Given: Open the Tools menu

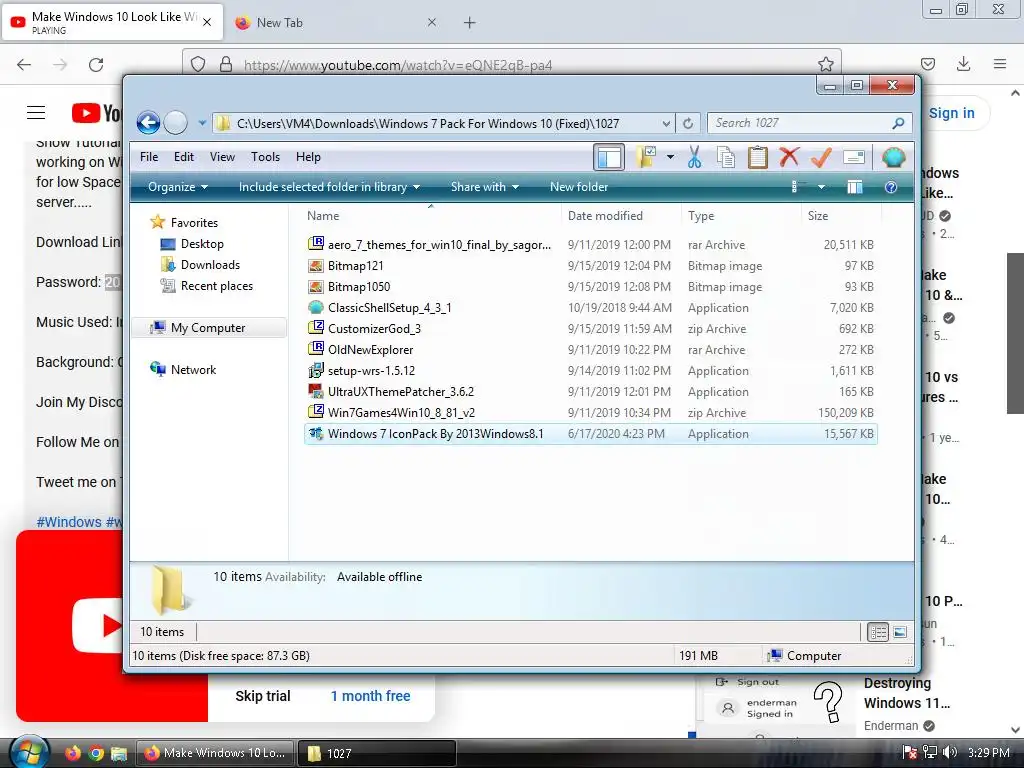Looking at the screenshot, I should pyautogui.click(x=265, y=157).
